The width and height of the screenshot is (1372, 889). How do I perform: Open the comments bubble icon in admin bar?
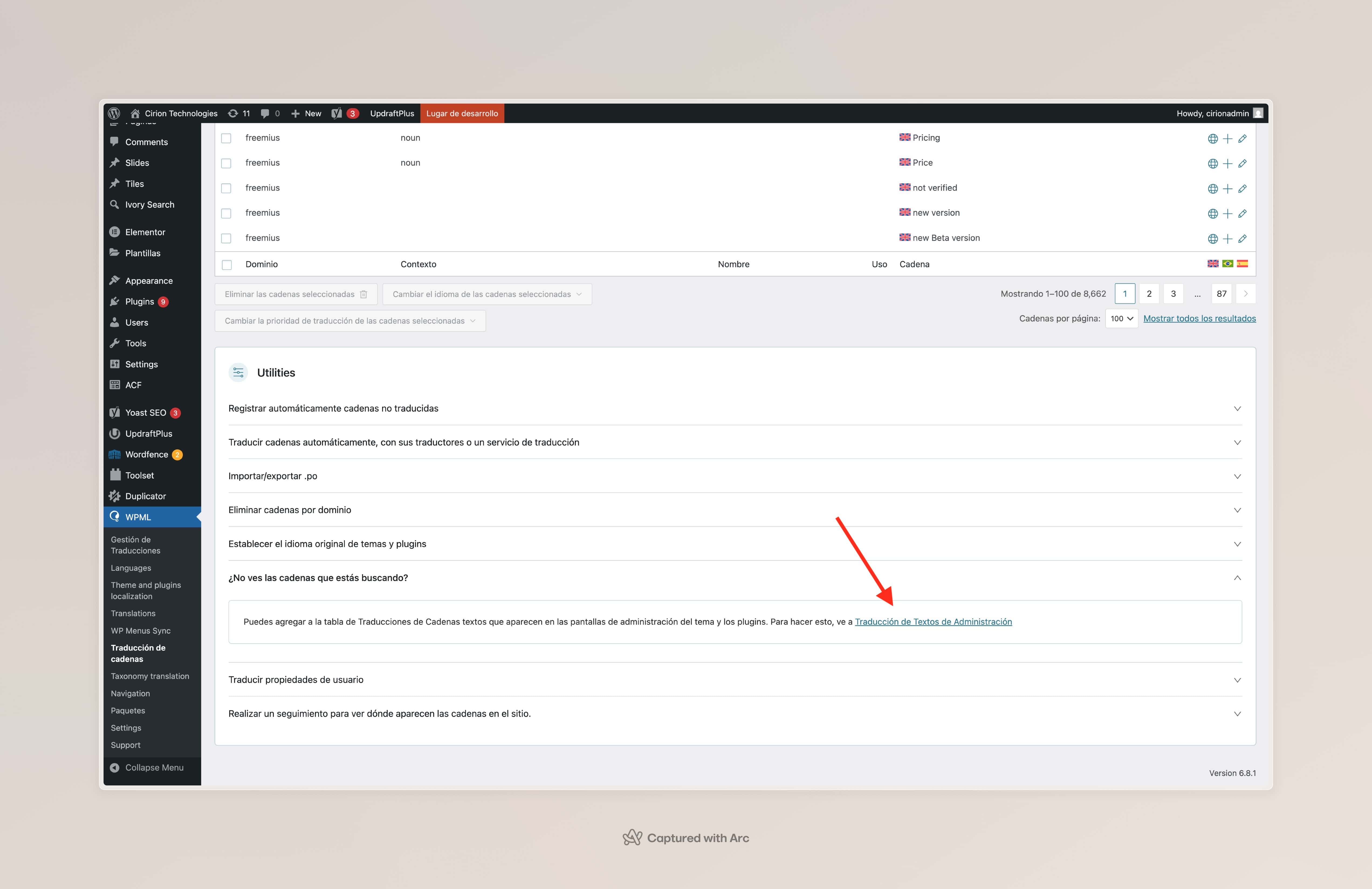point(265,114)
